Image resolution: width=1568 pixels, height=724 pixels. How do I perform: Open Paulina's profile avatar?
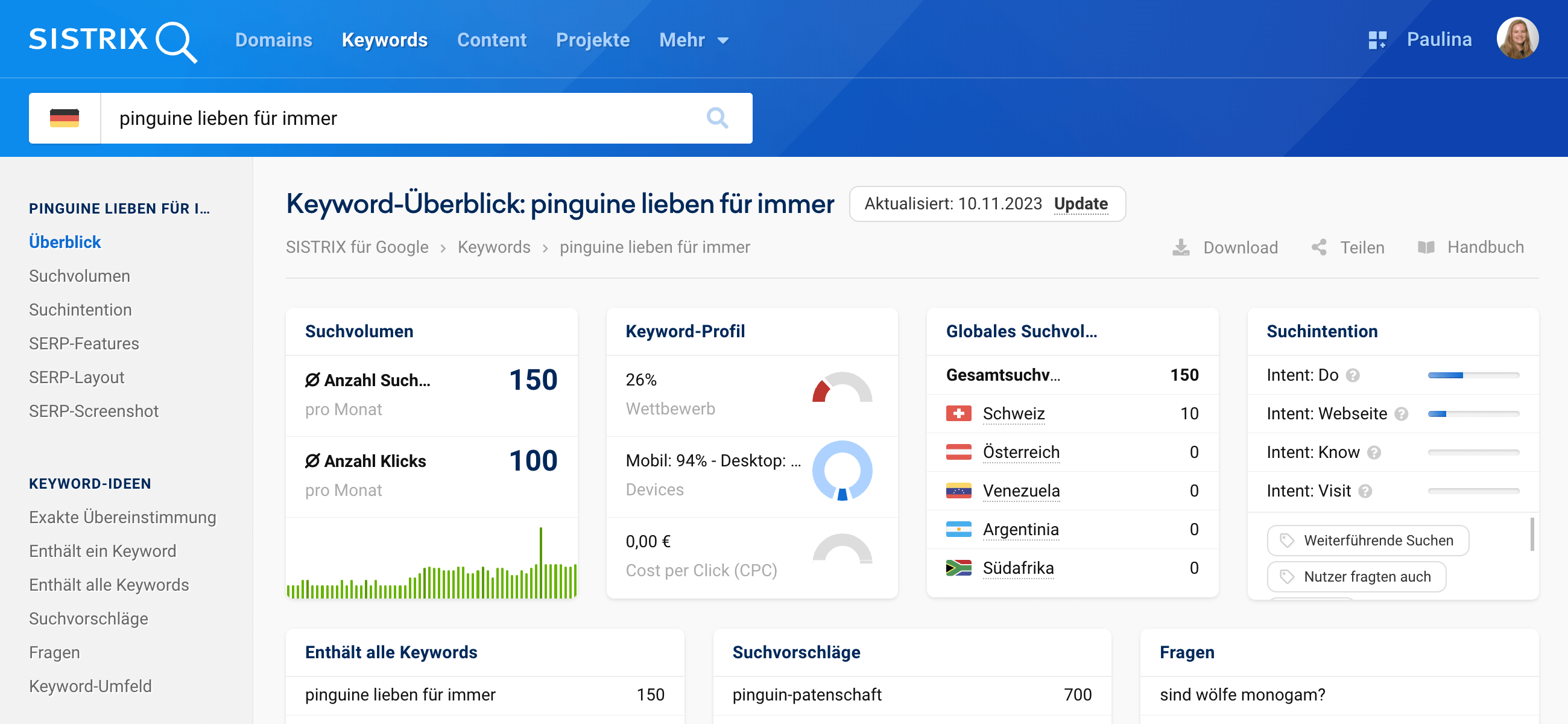click(1517, 39)
